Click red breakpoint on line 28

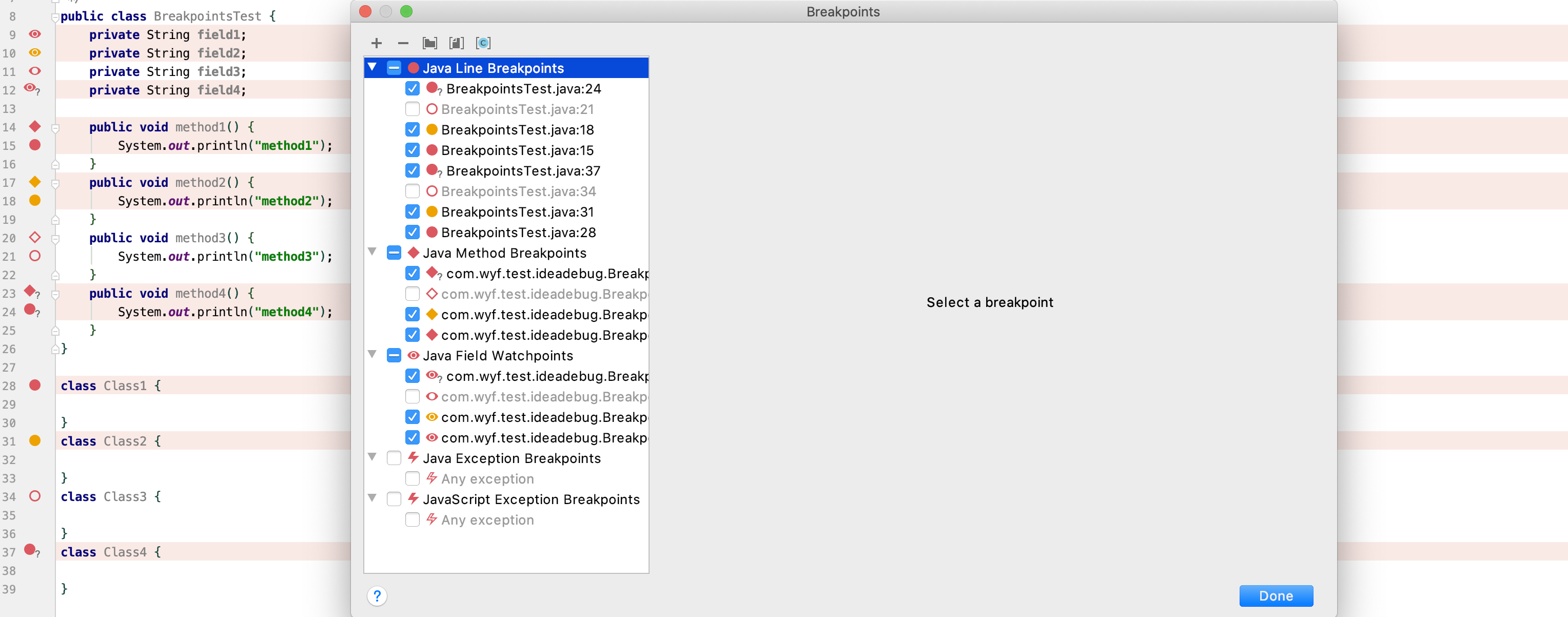coord(35,385)
